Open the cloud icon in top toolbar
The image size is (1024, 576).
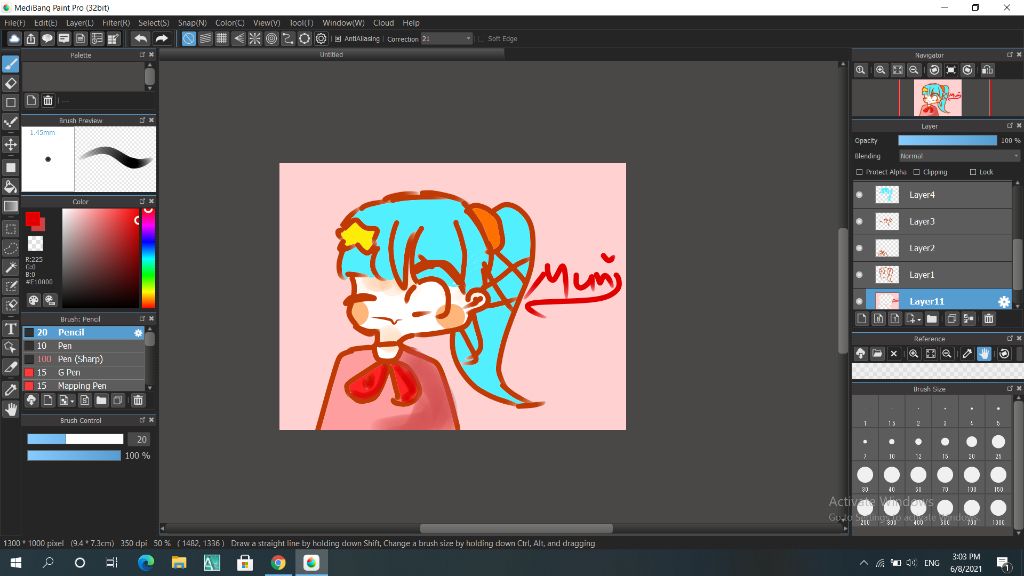[x=14, y=39]
